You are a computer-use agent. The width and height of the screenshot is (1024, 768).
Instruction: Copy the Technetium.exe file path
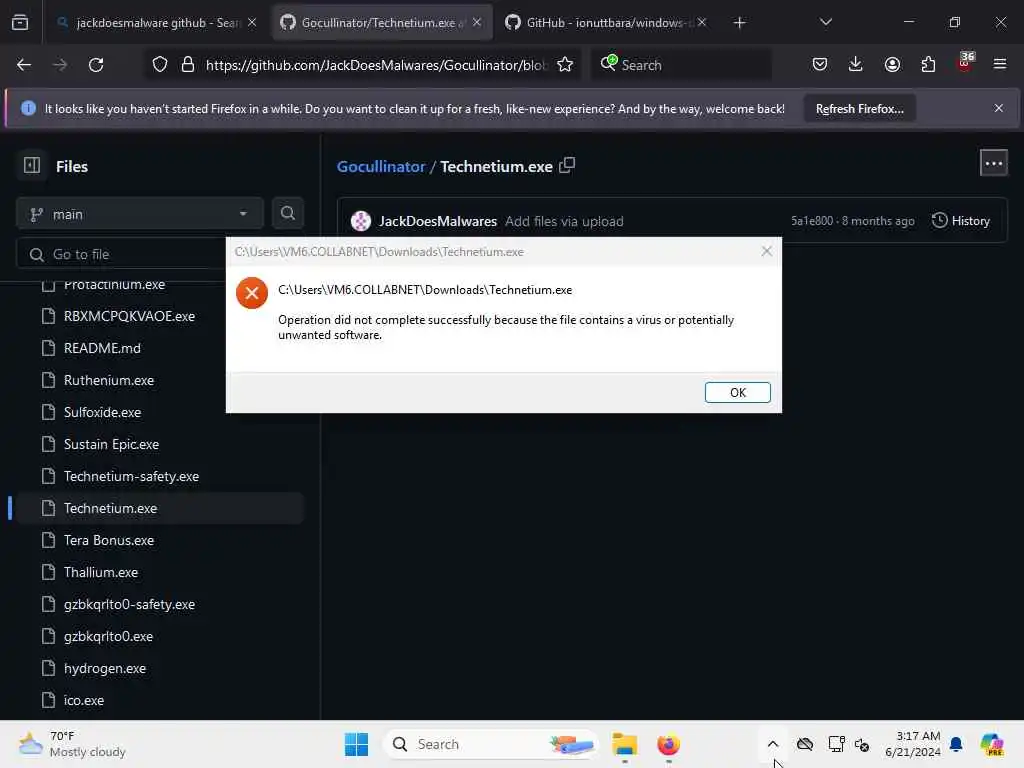coord(567,165)
